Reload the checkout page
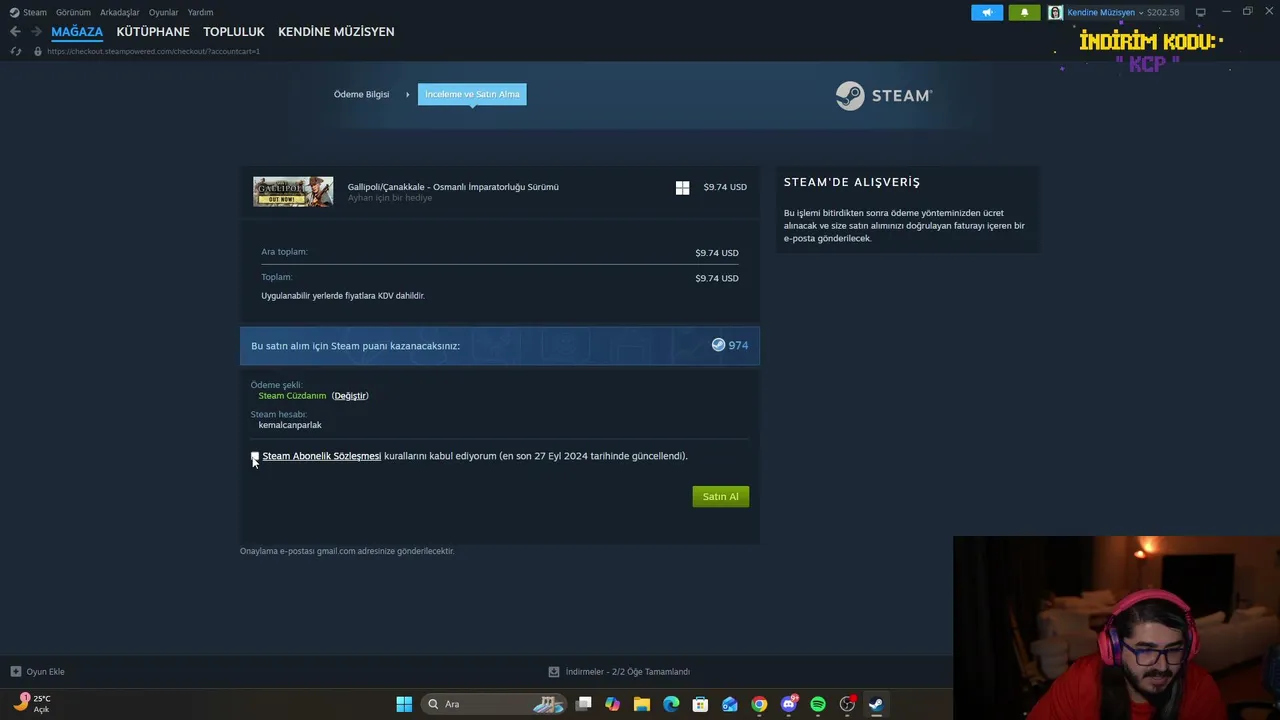 tap(15, 51)
